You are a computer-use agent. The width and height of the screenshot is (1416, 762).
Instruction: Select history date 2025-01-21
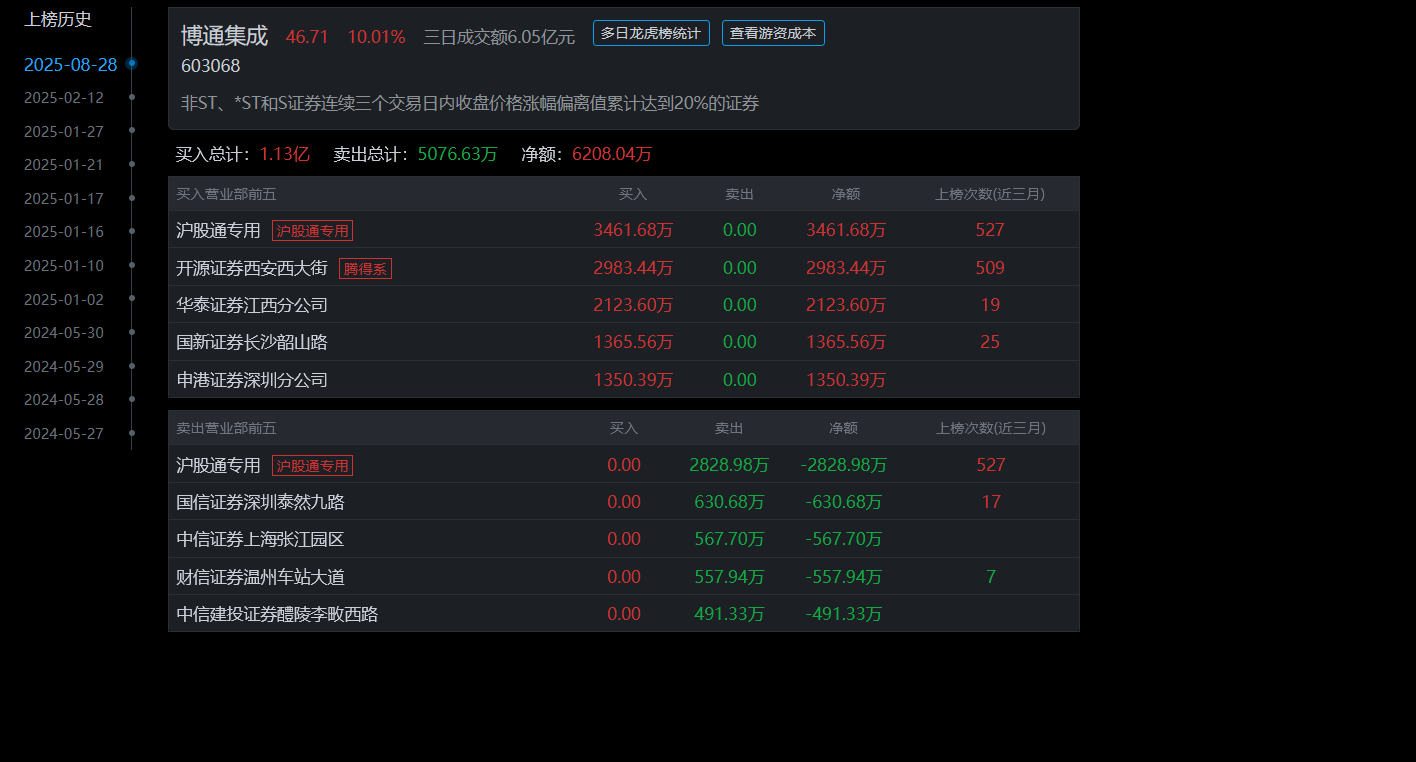64,165
